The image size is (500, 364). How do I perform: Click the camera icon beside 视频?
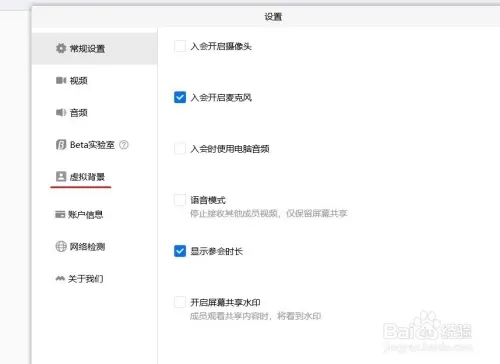pos(61,80)
